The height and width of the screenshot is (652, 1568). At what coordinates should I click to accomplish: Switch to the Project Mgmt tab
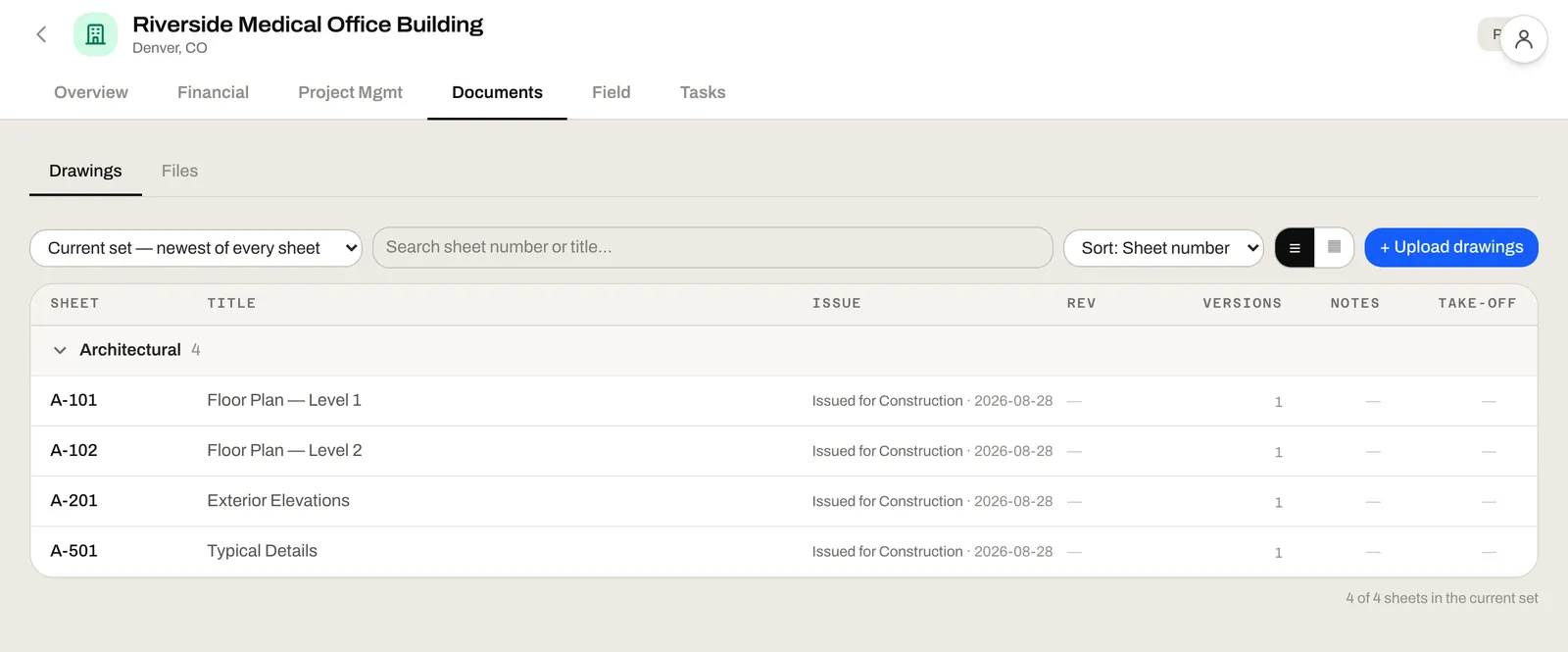point(350,92)
